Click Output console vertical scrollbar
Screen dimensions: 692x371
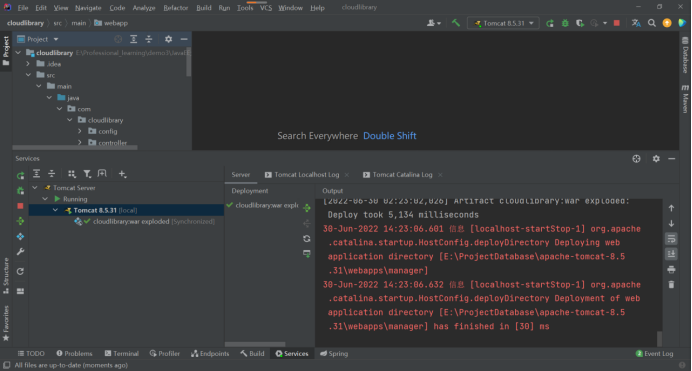tap(659, 338)
